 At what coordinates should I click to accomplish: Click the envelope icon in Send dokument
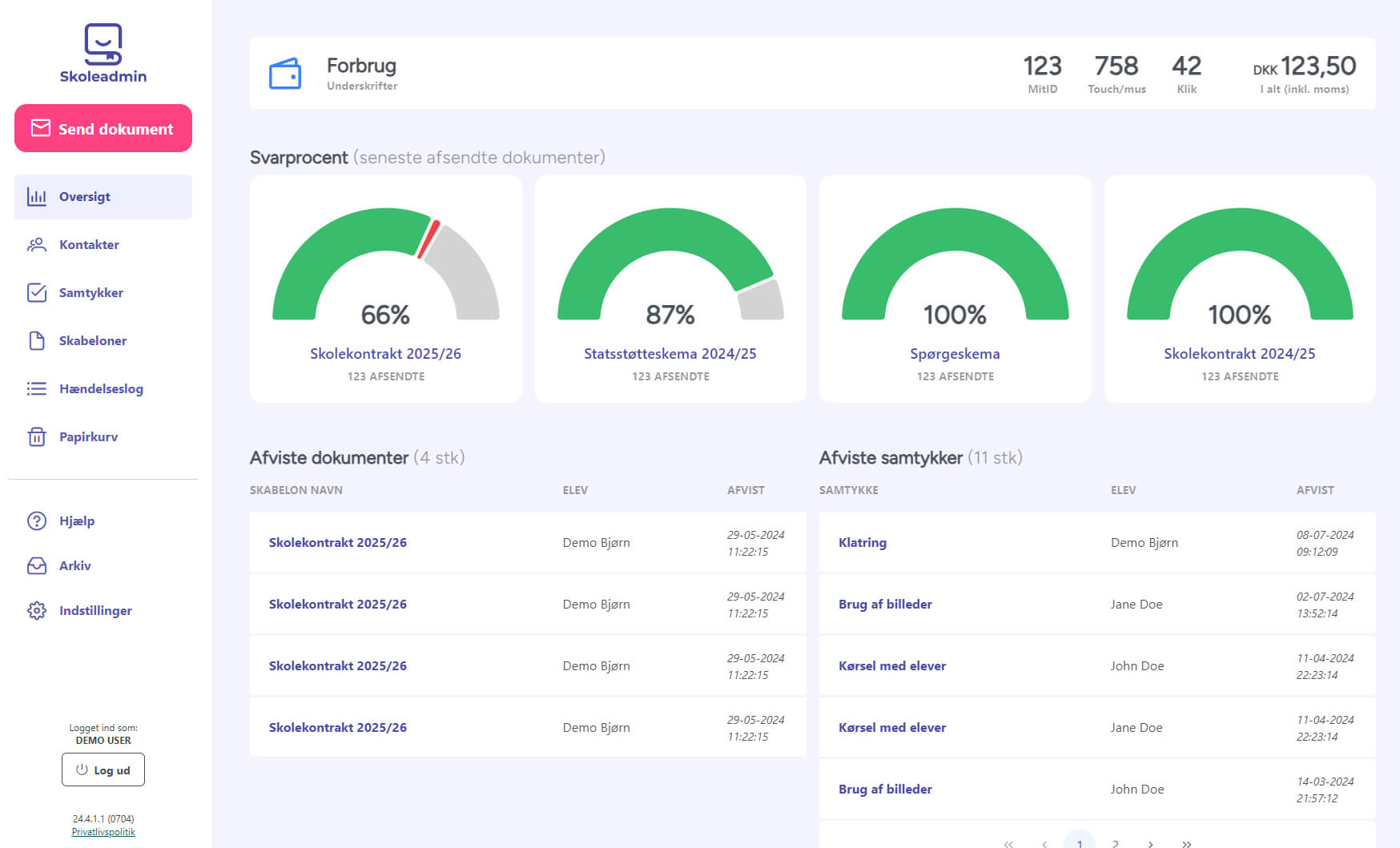coord(41,128)
